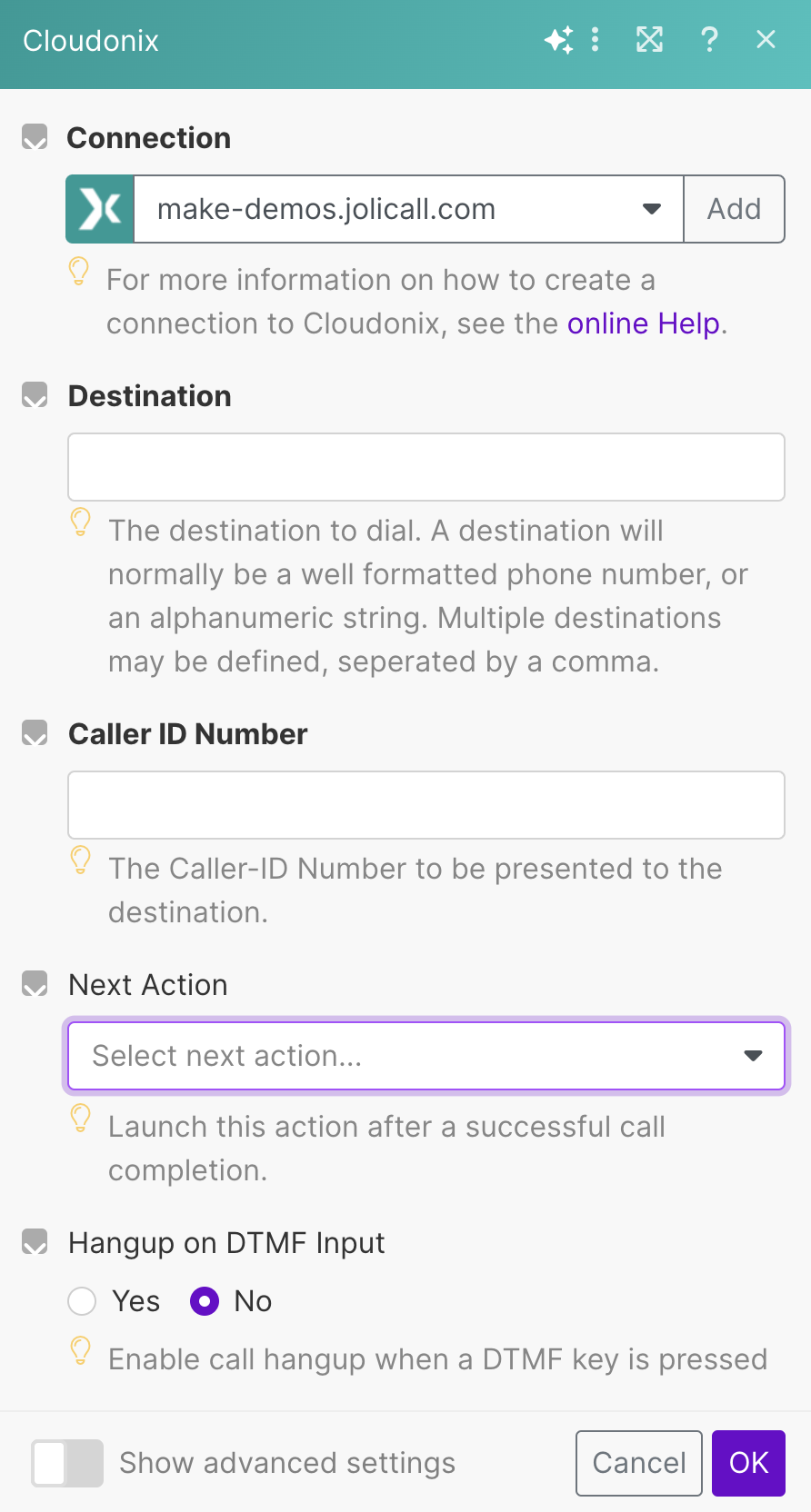Click the Destination input field
This screenshot has width=811, height=1512.
(x=426, y=467)
